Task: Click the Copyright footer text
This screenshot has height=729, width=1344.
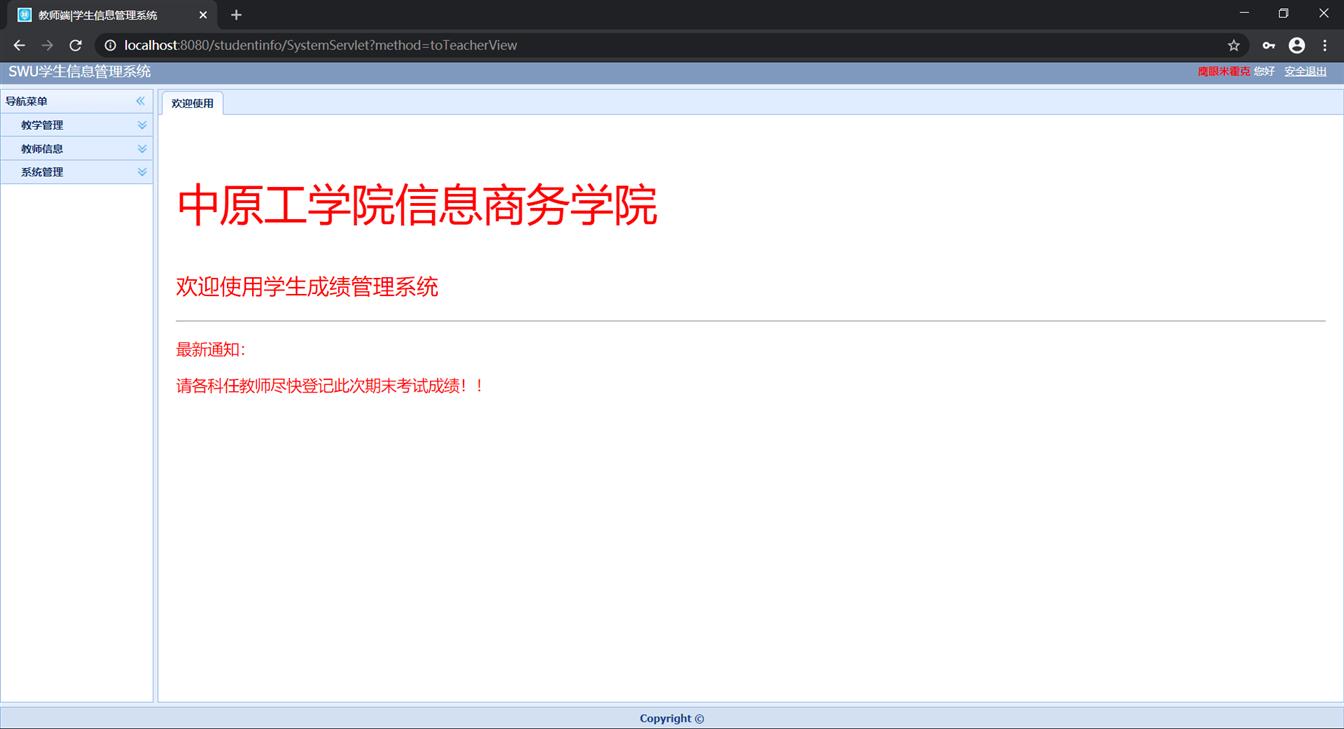Action: point(672,718)
